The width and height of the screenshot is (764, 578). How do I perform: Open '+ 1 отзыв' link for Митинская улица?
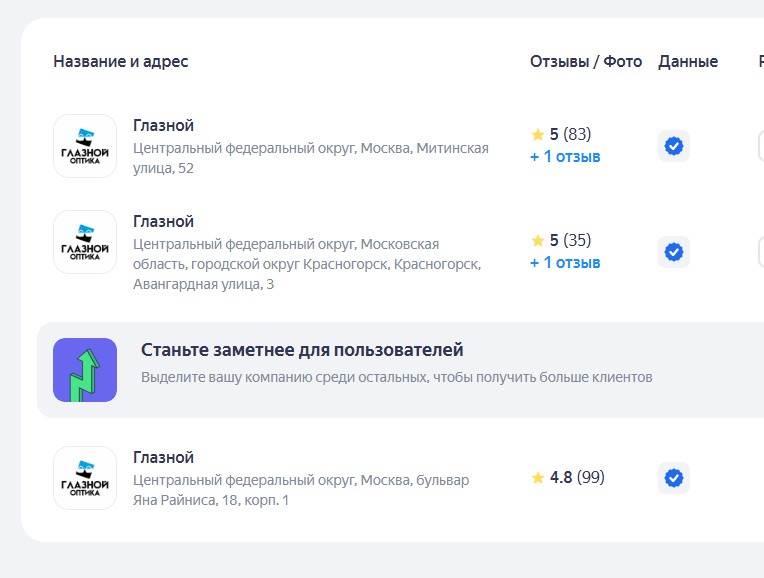pyautogui.click(x=565, y=157)
